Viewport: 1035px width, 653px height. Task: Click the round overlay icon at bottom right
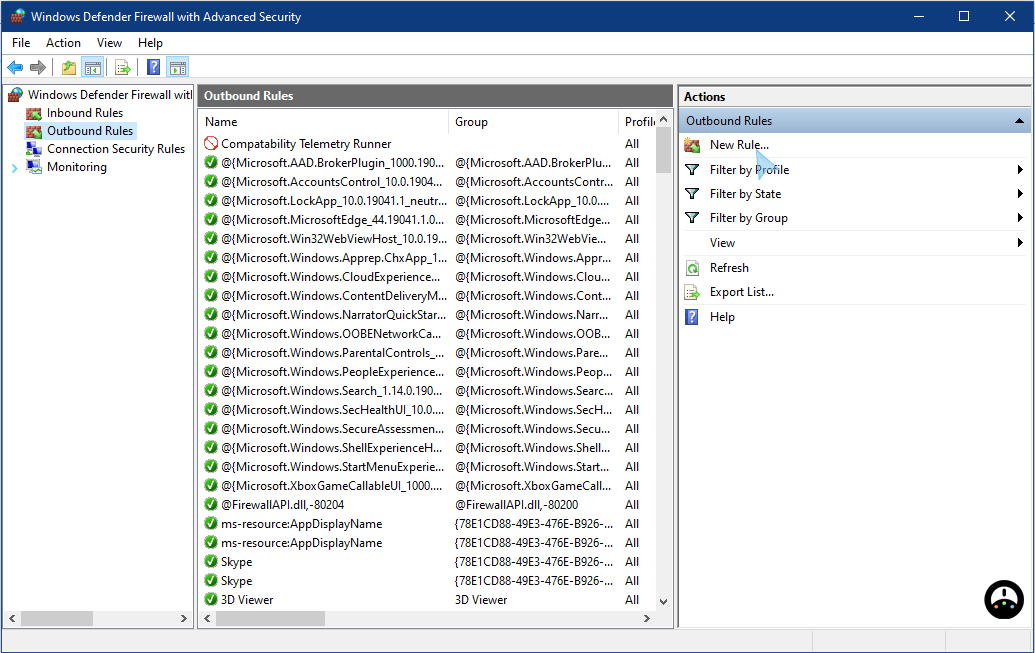click(x=1004, y=600)
